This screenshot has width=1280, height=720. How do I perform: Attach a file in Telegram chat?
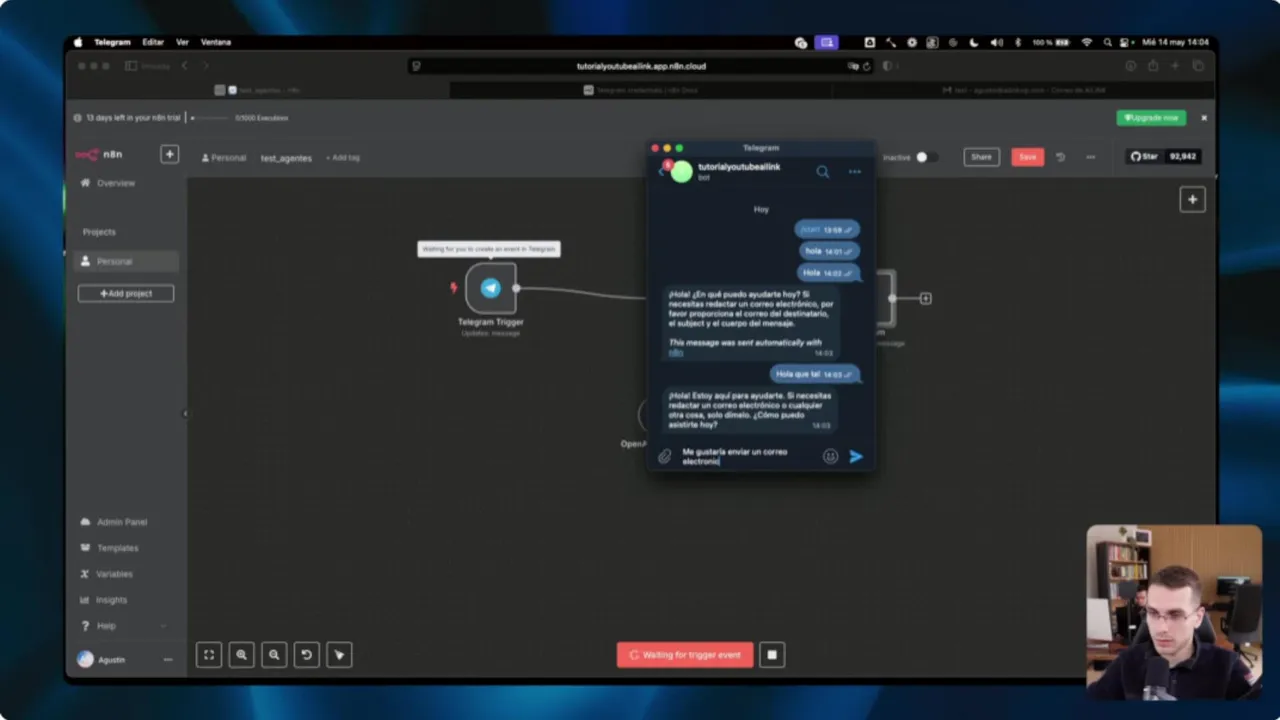point(664,456)
